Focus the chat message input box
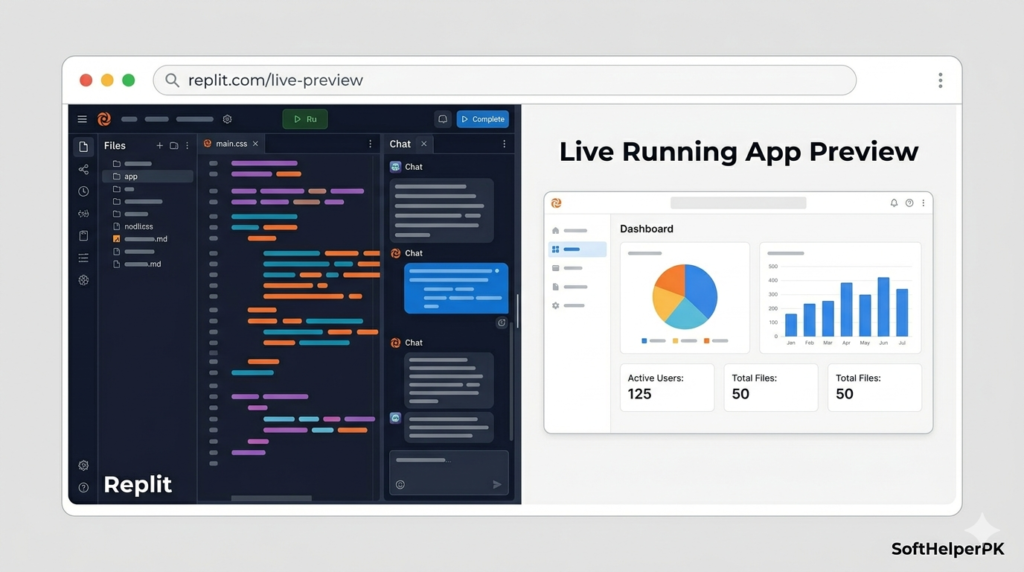 (449, 472)
